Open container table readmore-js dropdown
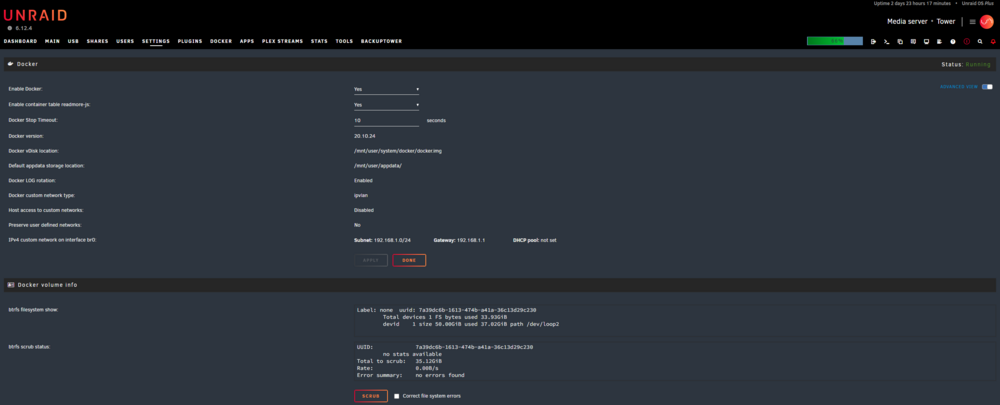 pos(386,105)
